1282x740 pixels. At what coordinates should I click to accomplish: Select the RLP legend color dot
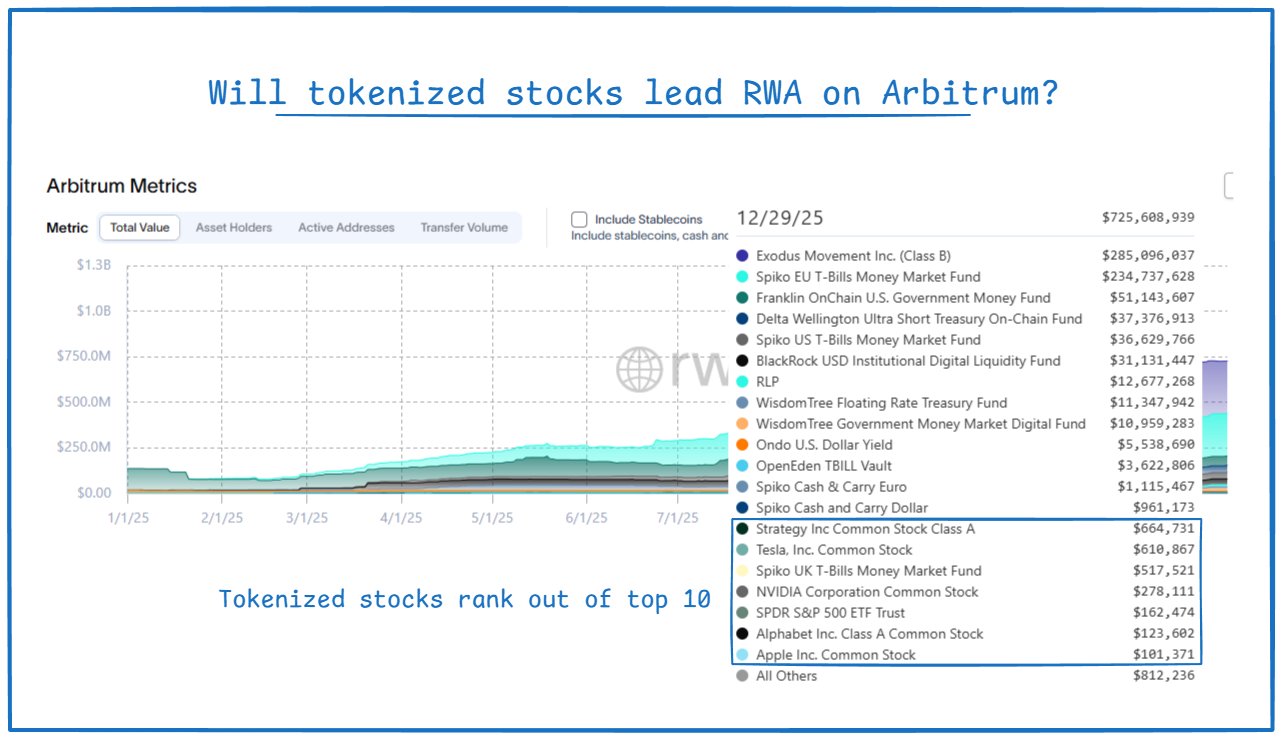[x=741, y=382]
